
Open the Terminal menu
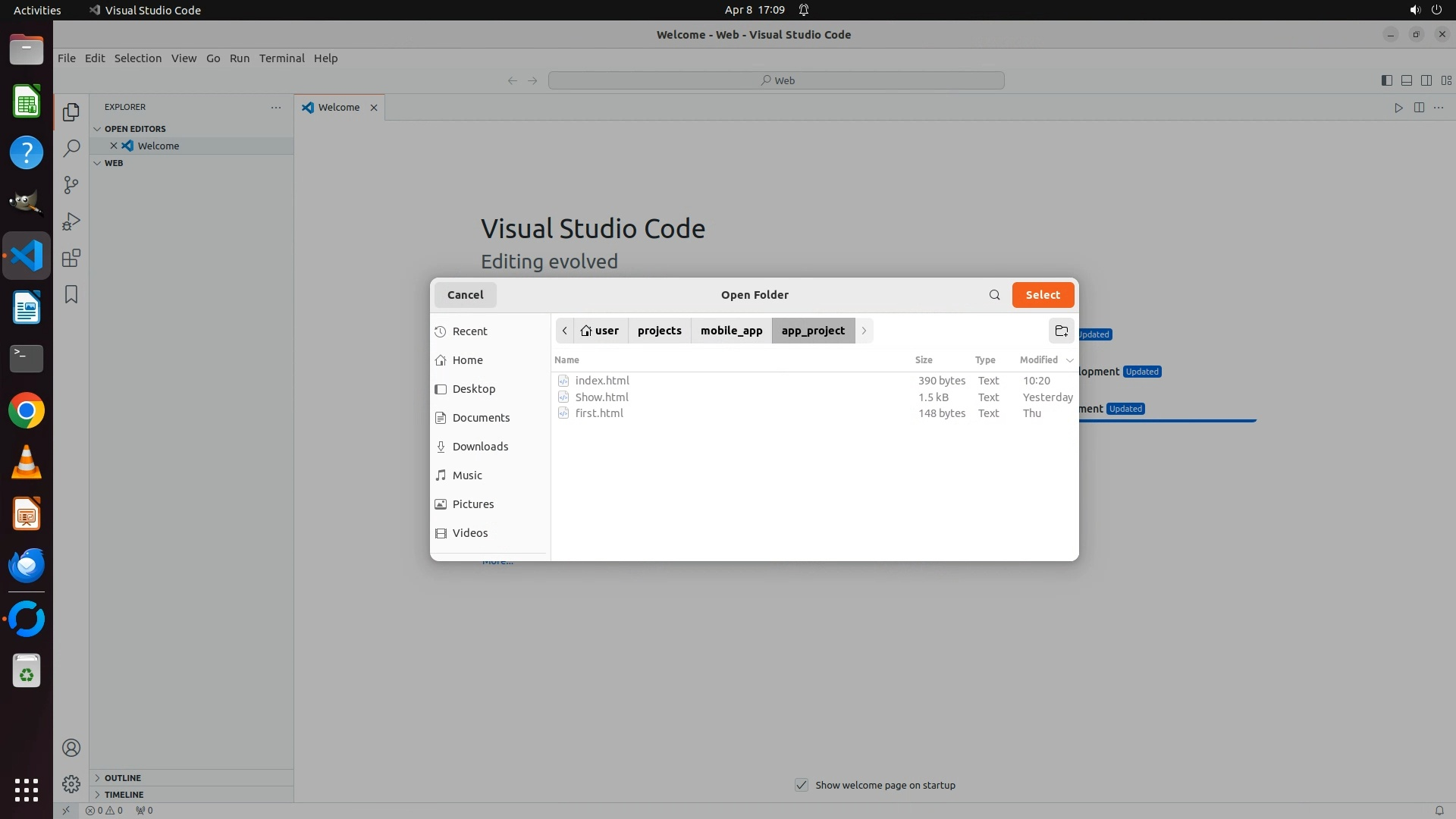click(281, 58)
